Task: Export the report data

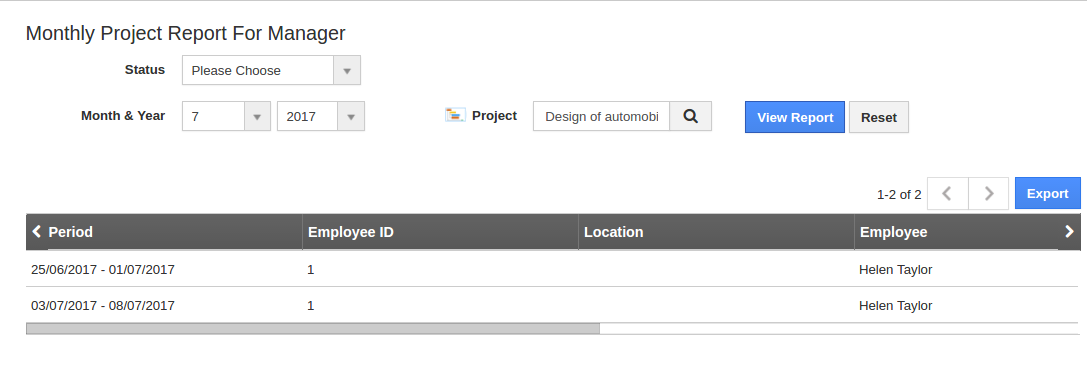Action: 1047,194
